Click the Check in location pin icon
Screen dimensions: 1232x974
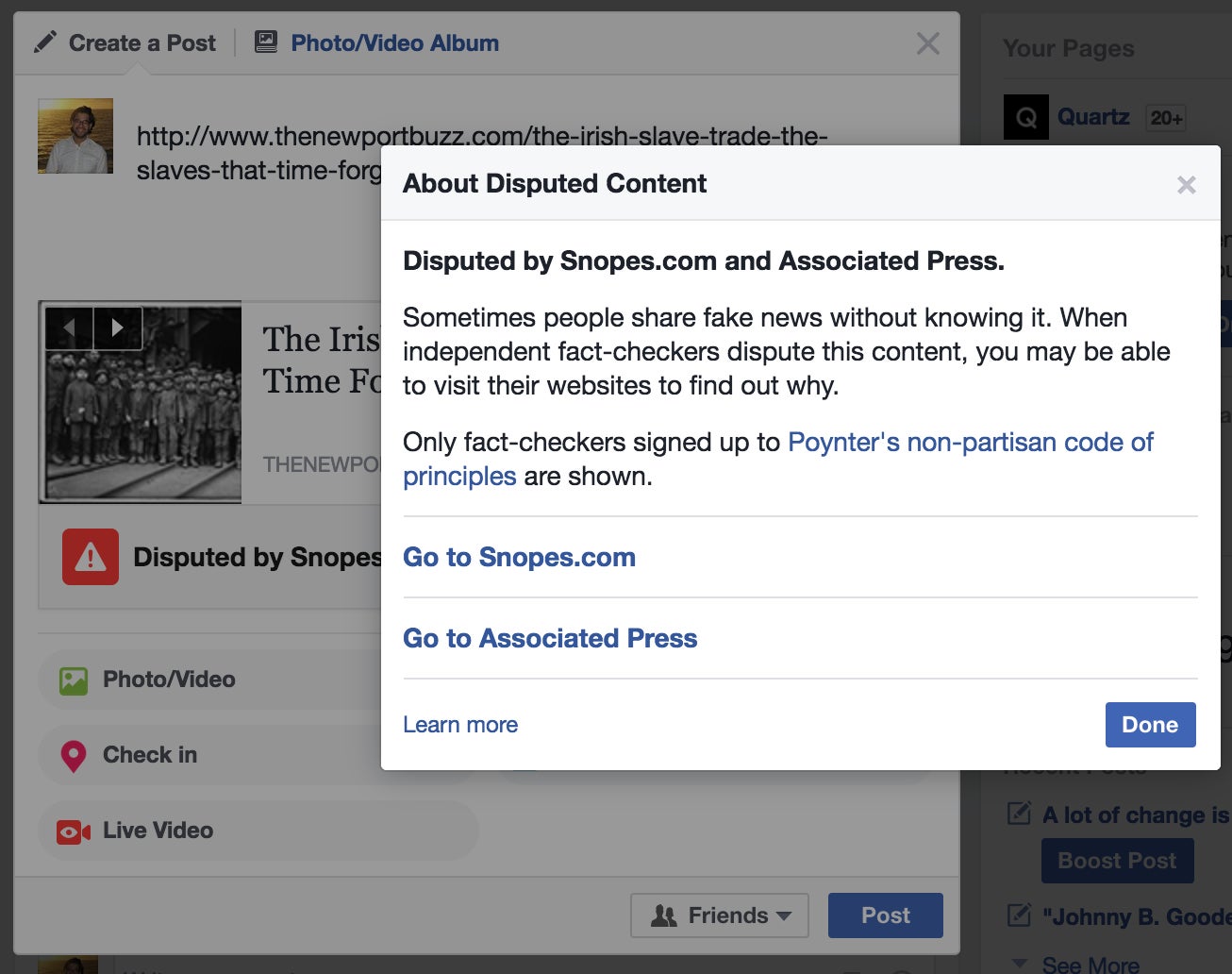(x=74, y=756)
